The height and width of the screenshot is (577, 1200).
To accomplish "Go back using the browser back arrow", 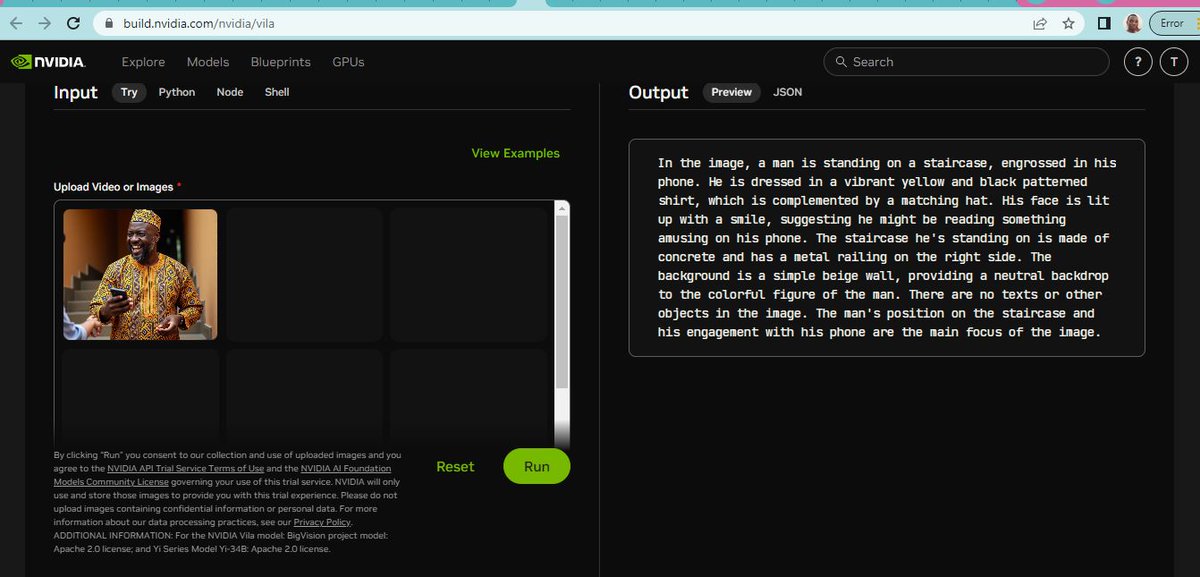I will [16, 23].
